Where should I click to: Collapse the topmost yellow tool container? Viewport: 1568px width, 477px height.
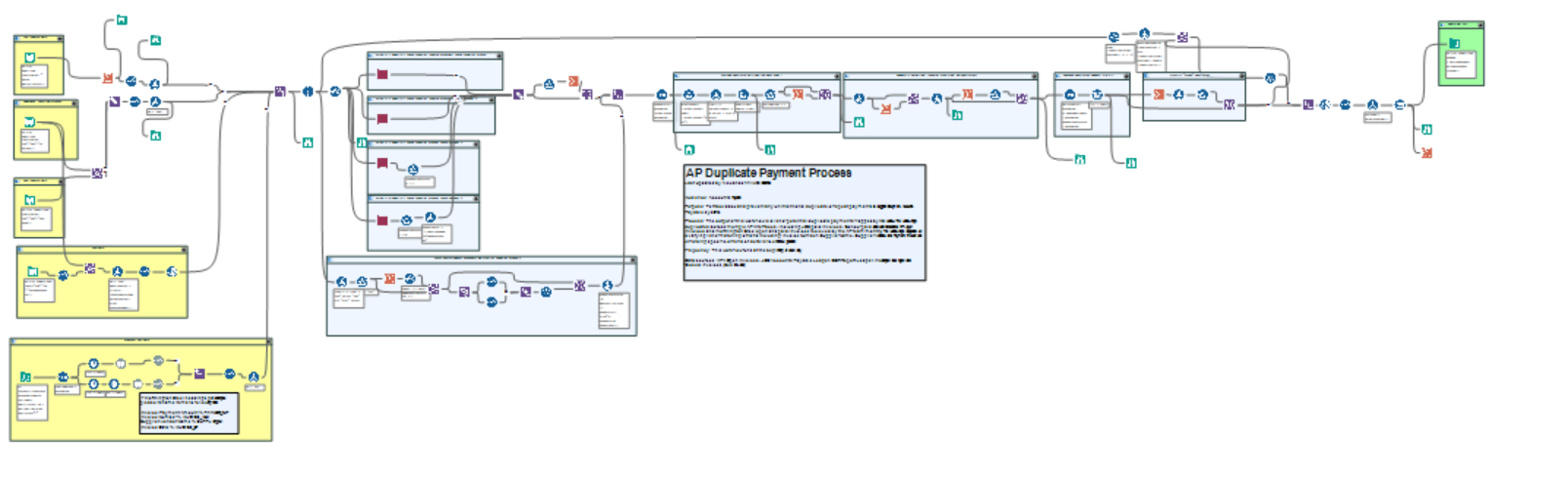coord(59,38)
